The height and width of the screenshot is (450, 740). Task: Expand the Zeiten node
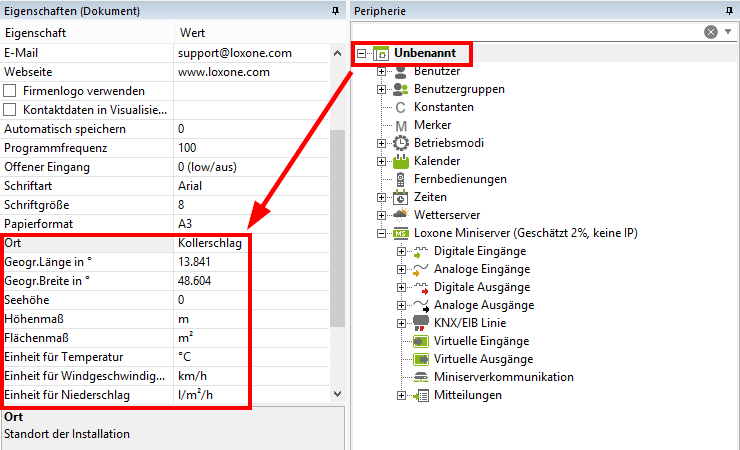coord(381,197)
